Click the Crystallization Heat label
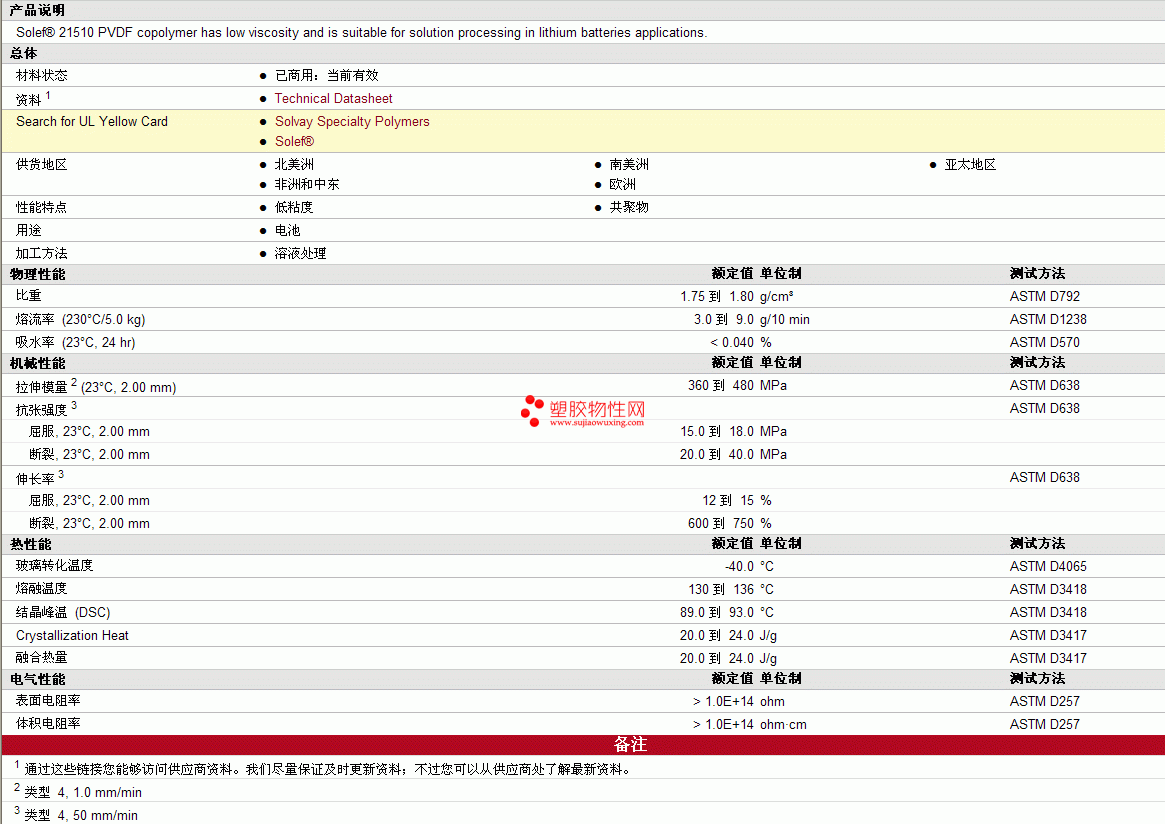 point(72,635)
